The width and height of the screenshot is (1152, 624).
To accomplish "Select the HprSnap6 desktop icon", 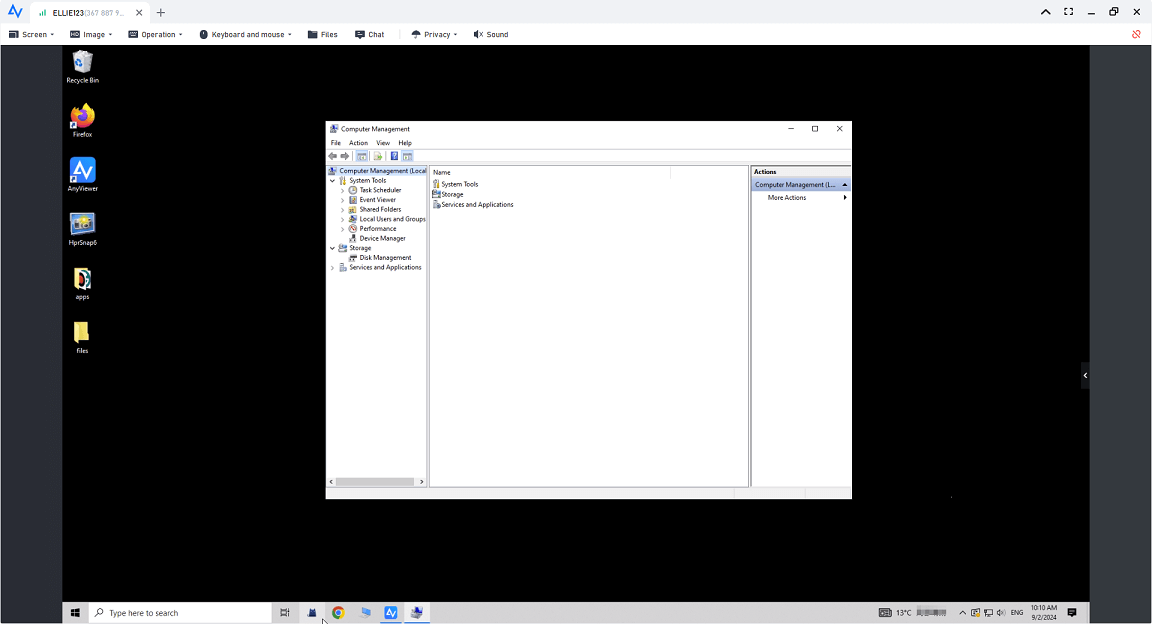I will 82,228.
